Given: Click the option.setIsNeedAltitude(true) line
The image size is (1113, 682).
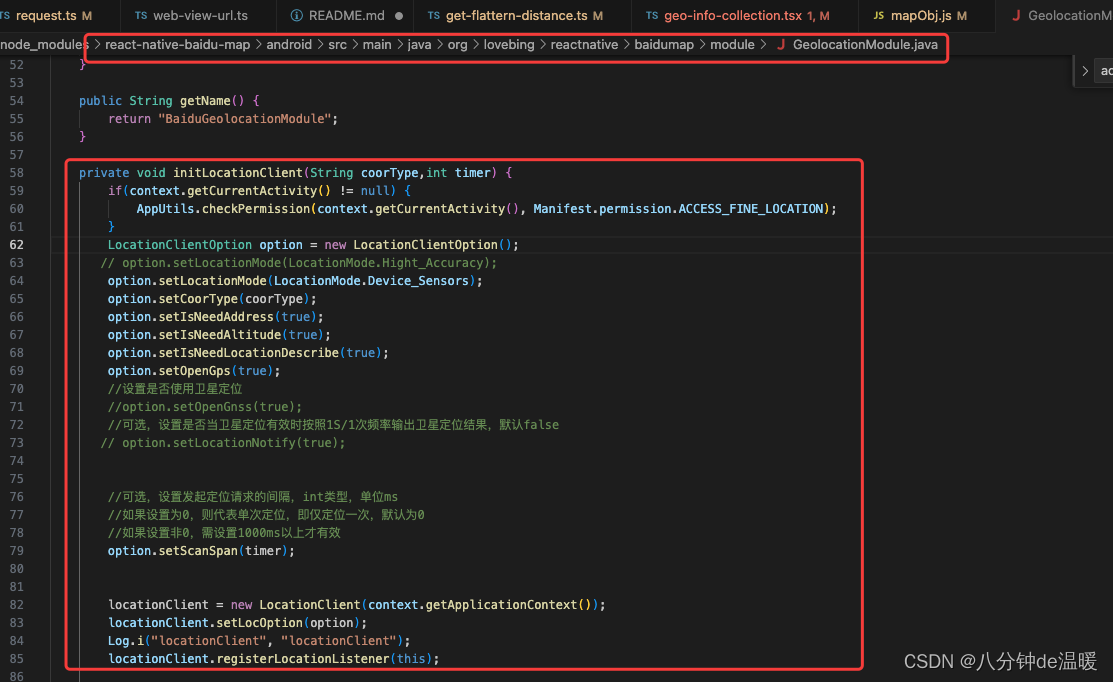Looking at the screenshot, I should click(219, 335).
